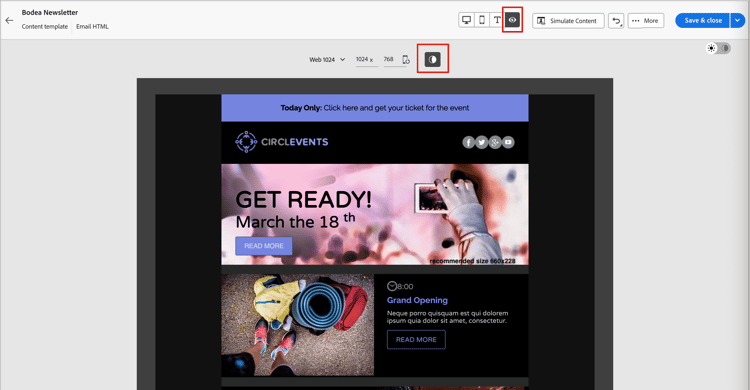This screenshot has height=390, width=750.
Task: Toggle dark mode contrast button
Action: 432,59
